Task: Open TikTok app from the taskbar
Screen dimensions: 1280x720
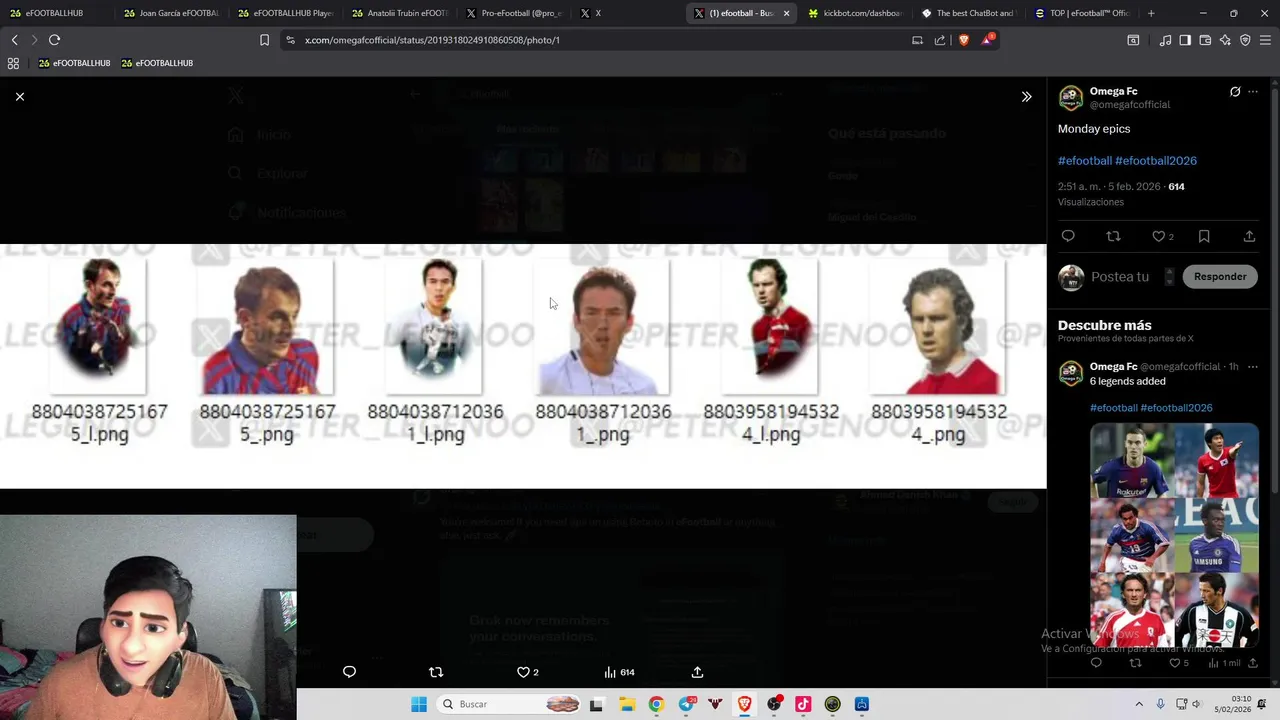Action: [x=803, y=704]
